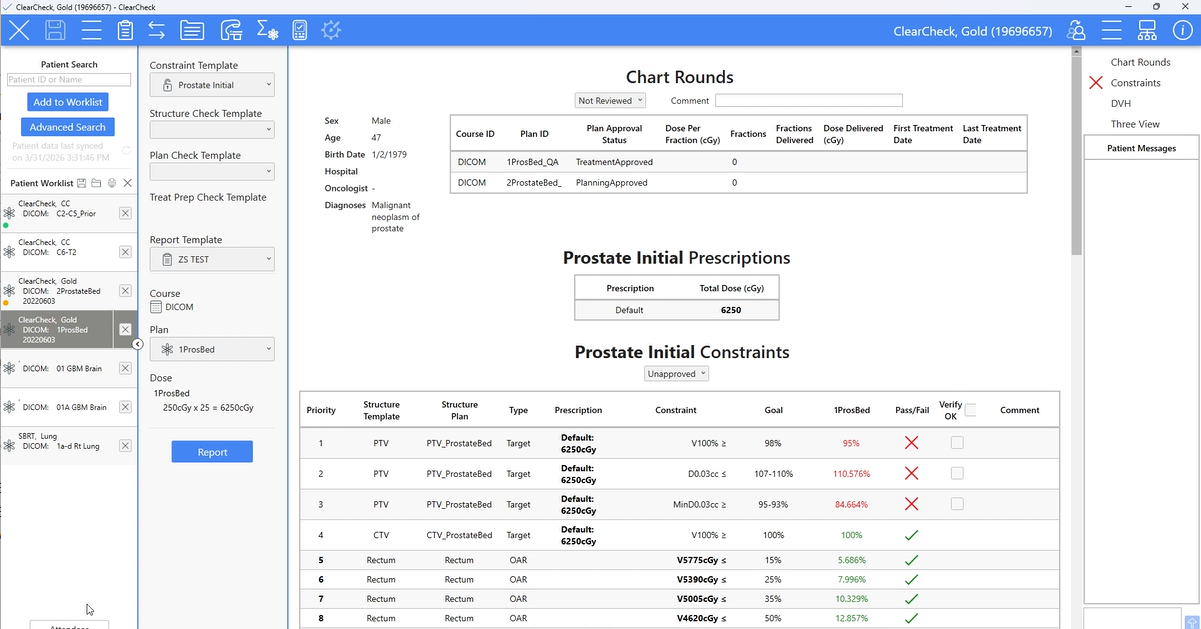Open a patient folder using the toolbar folder icon

point(192,30)
